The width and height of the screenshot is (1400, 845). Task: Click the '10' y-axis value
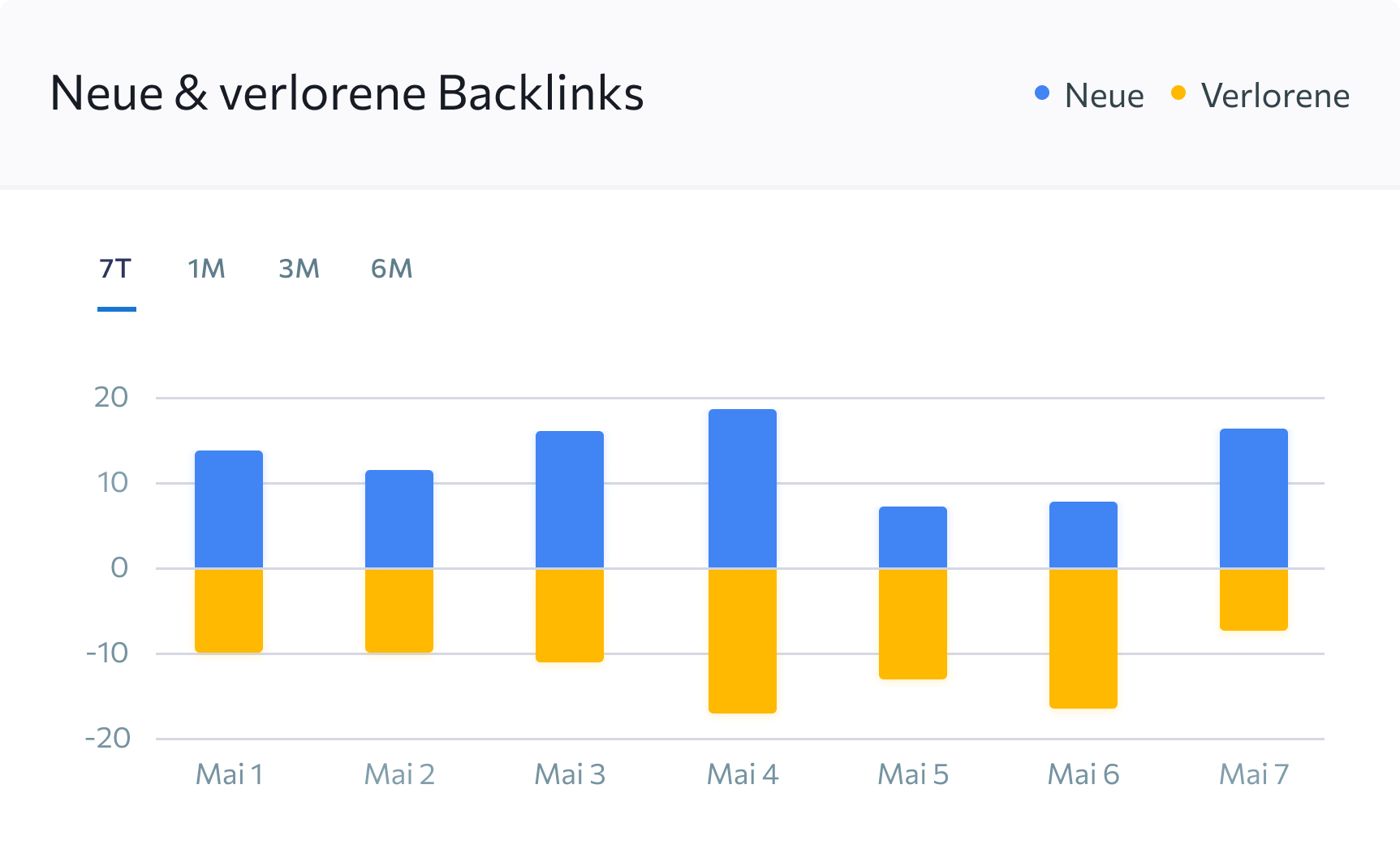tap(113, 483)
